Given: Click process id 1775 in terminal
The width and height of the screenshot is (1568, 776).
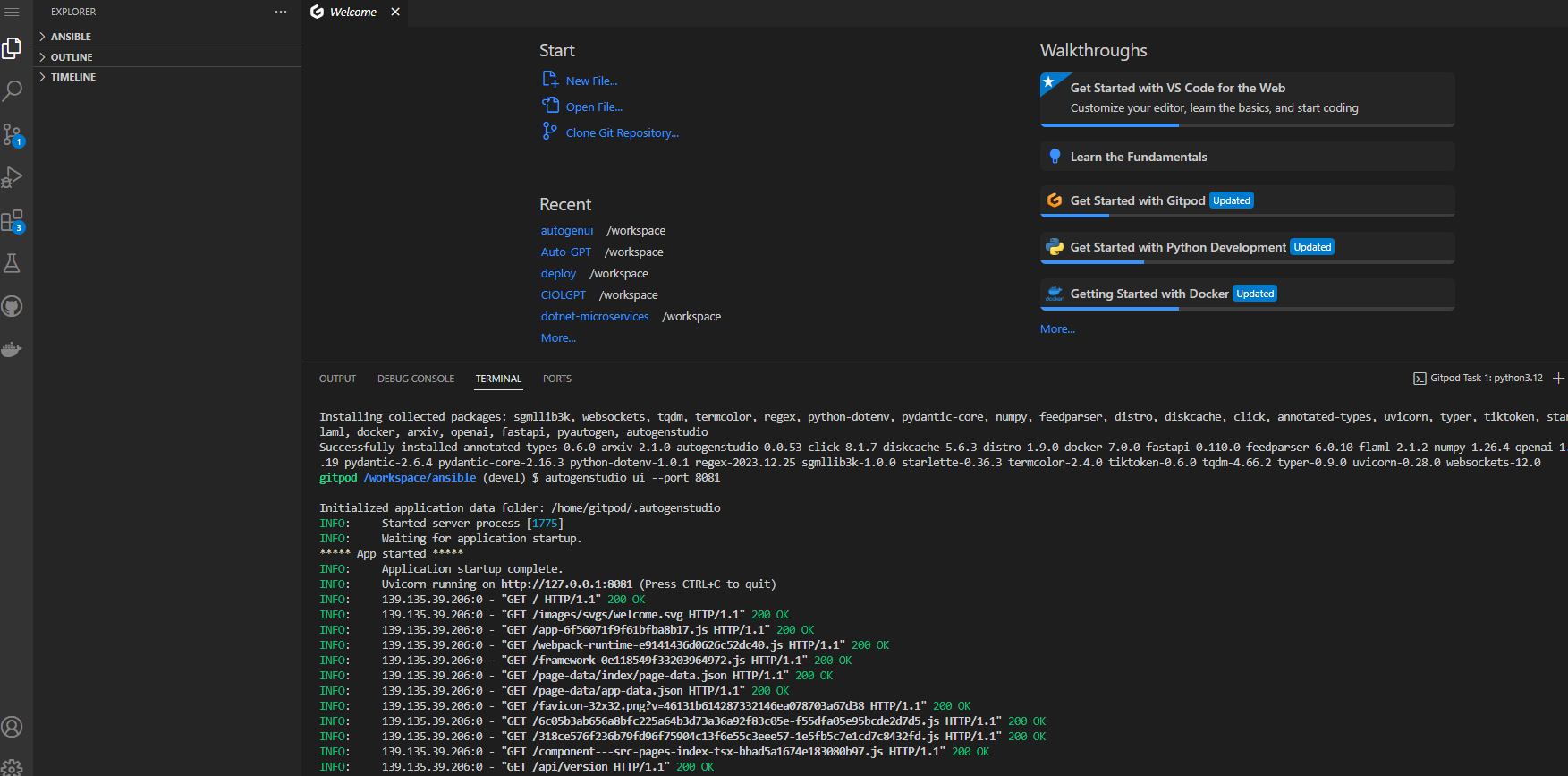Looking at the screenshot, I should tap(545, 524).
